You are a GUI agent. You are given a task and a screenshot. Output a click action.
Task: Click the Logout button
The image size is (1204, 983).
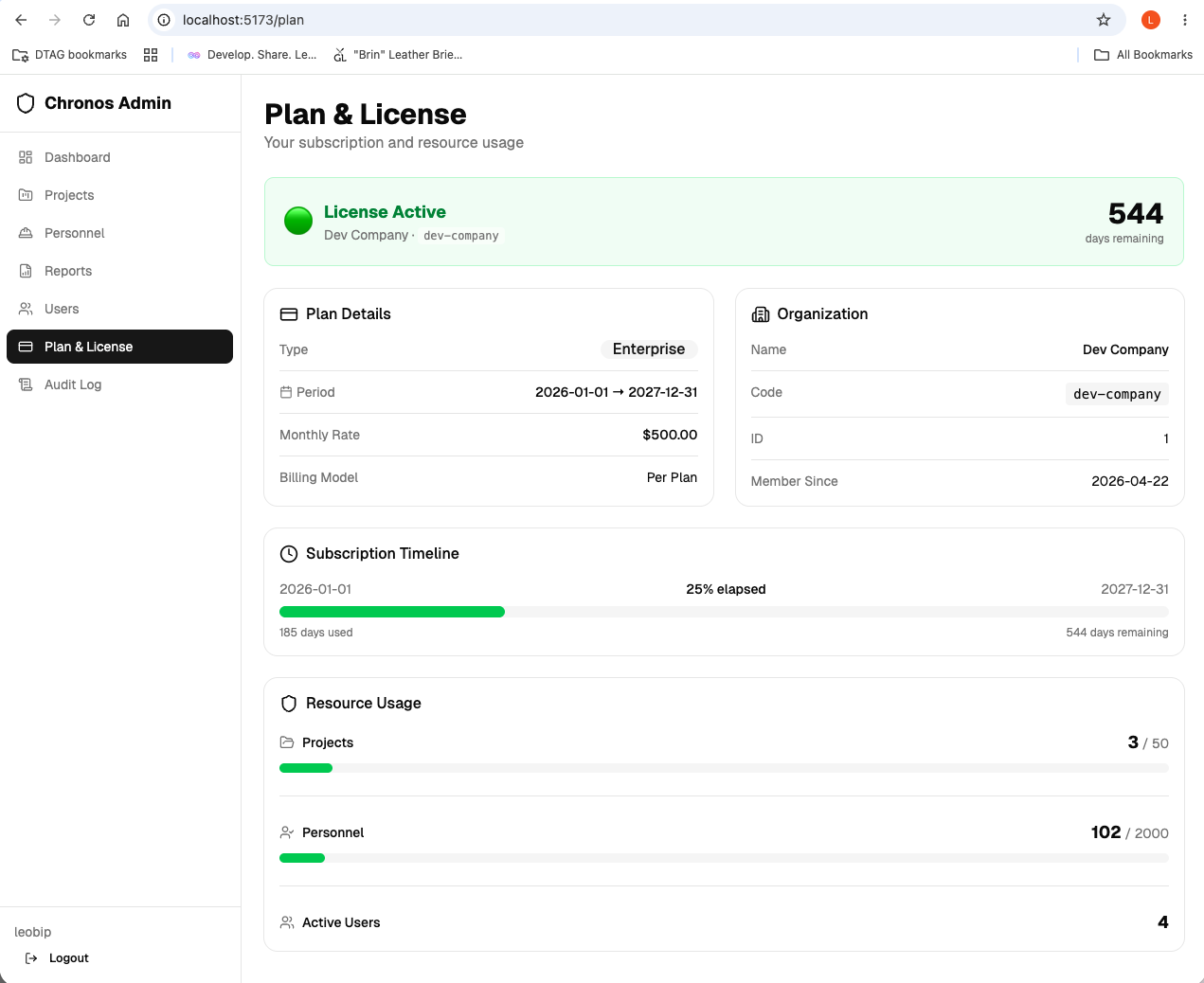(57, 958)
